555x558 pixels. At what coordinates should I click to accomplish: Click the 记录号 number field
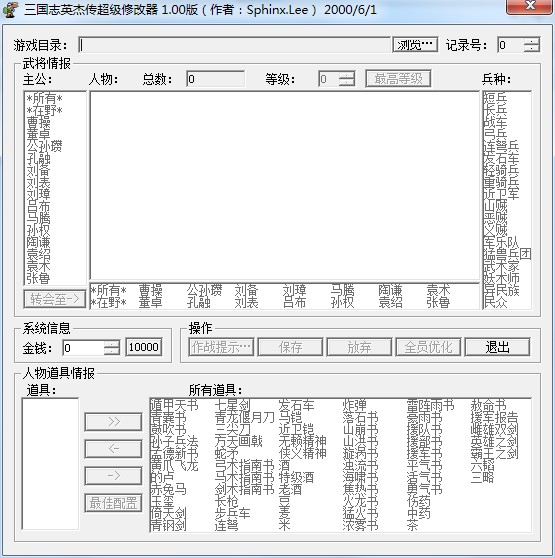pyautogui.click(x=511, y=45)
